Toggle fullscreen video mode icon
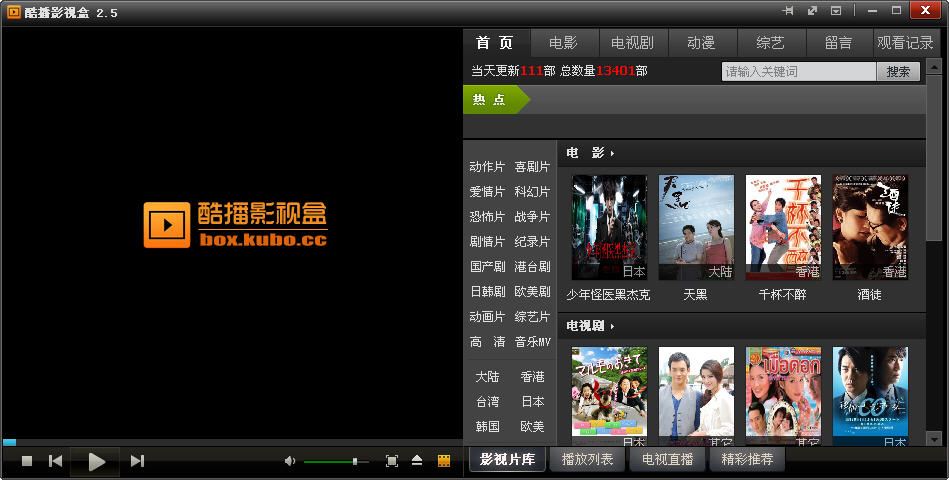The width and height of the screenshot is (949, 480). point(392,461)
